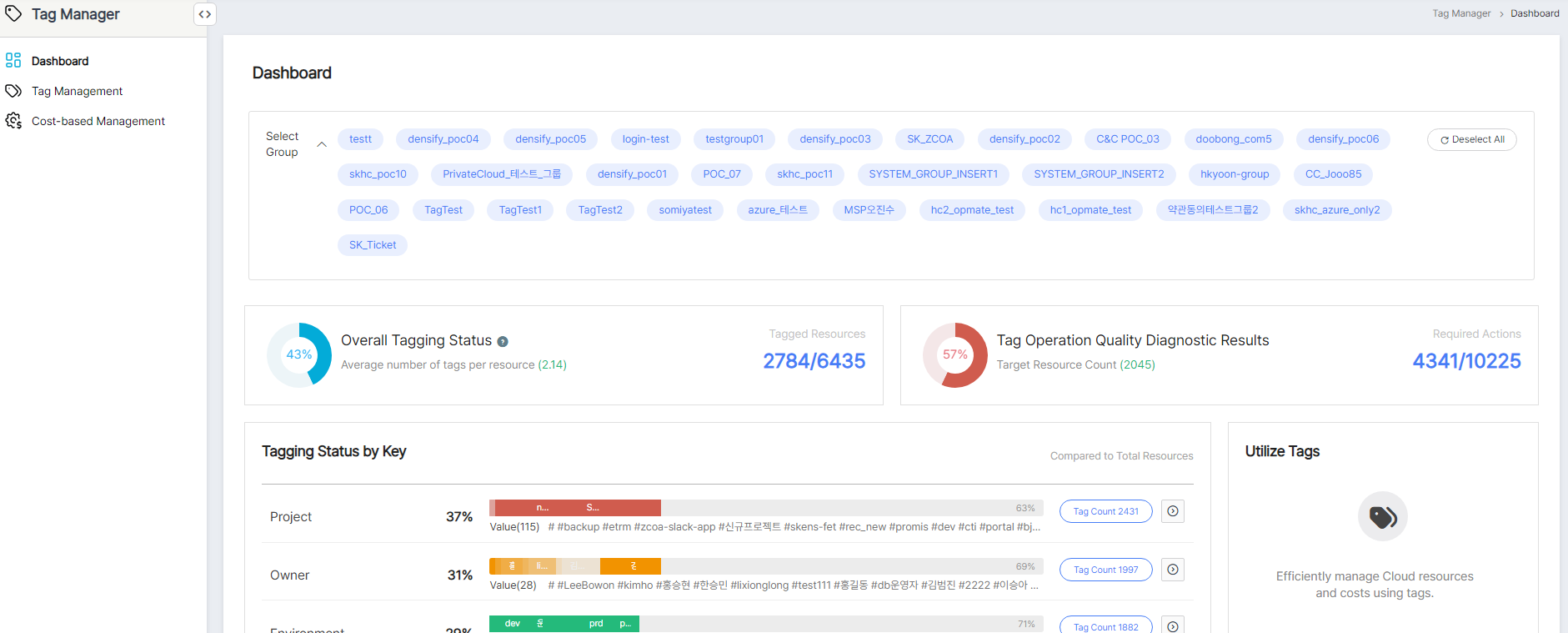Toggle the testgroup01 group chip
Image resolution: width=1568 pixels, height=633 pixels.
(x=734, y=139)
